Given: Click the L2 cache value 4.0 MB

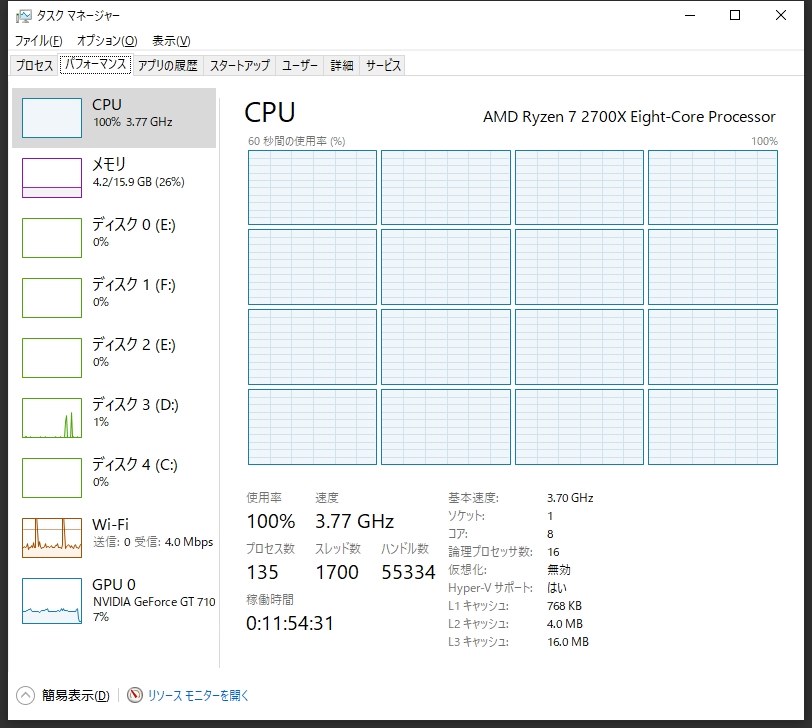Looking at the screenshot, I should [x=565, y=624].
